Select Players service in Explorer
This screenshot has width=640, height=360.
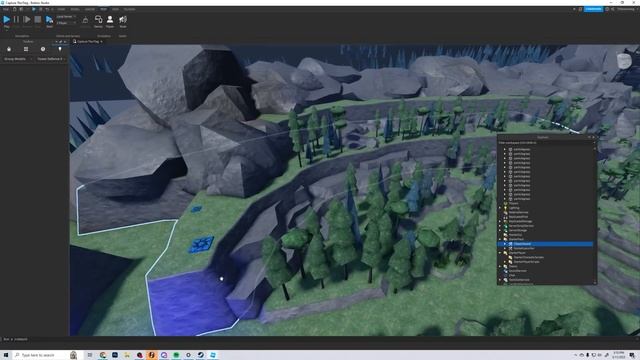coord(513,203)
